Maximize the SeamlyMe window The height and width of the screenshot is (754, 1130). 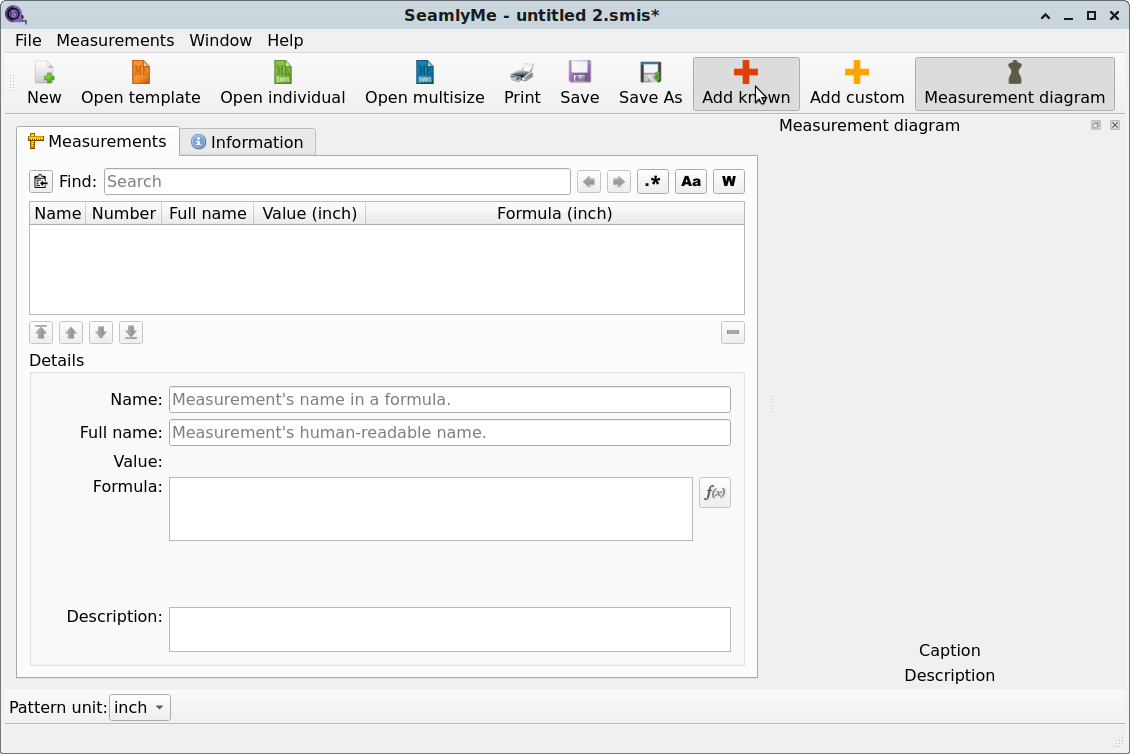[1091, 16]
